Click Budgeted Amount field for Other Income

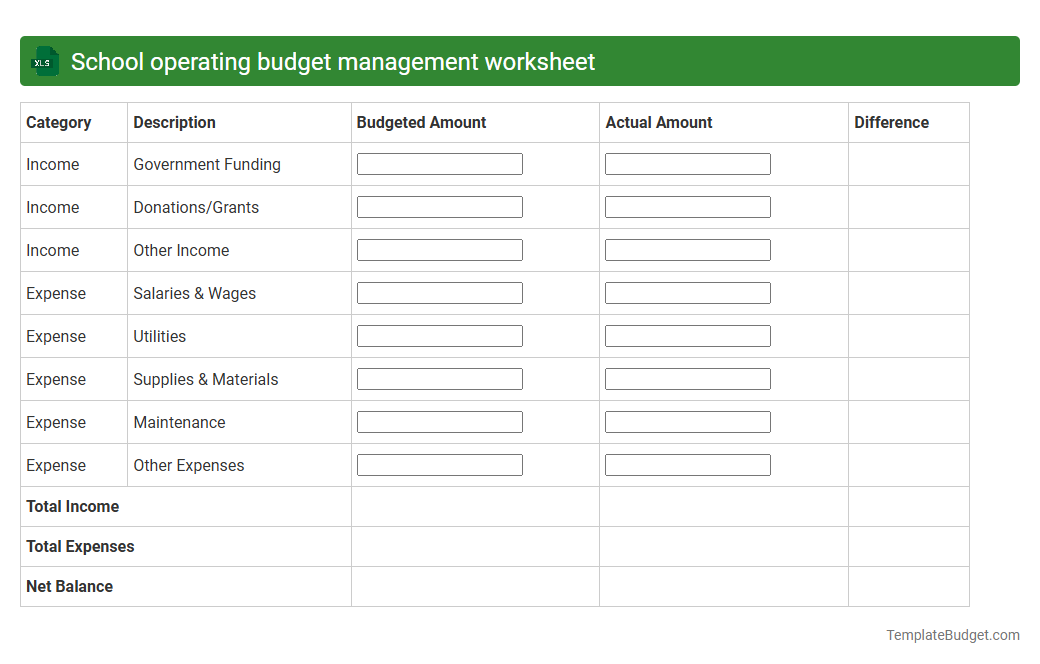pos(439,249)
